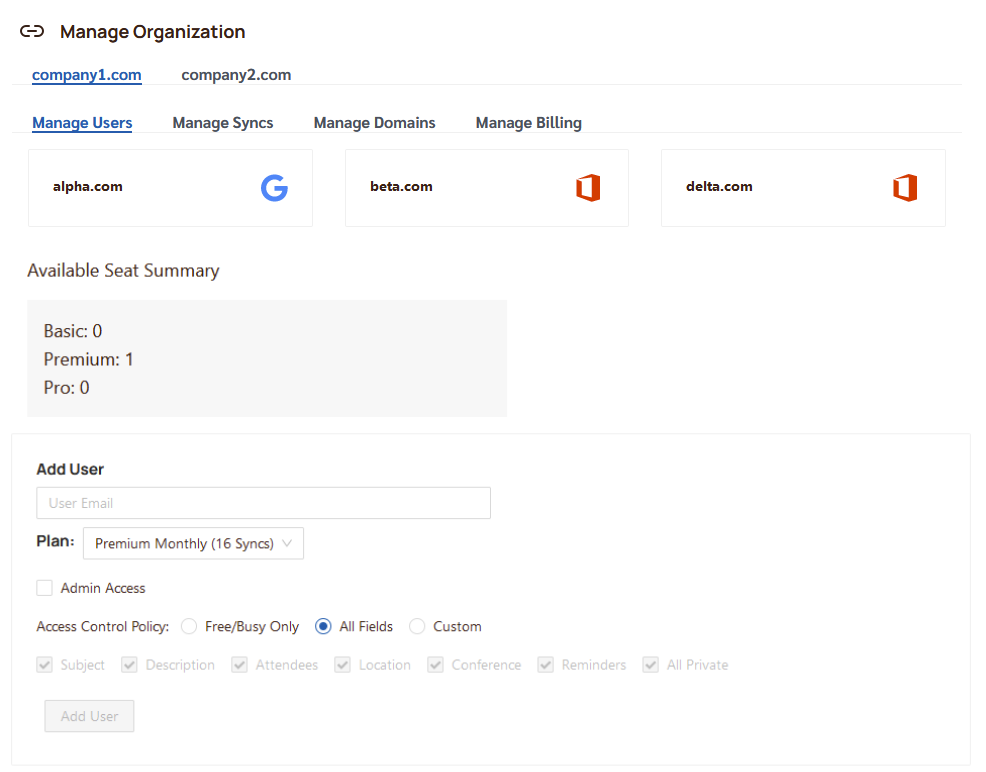Enable the Admin Access checkbox
986x772 pixels.
tap(44, 588)
